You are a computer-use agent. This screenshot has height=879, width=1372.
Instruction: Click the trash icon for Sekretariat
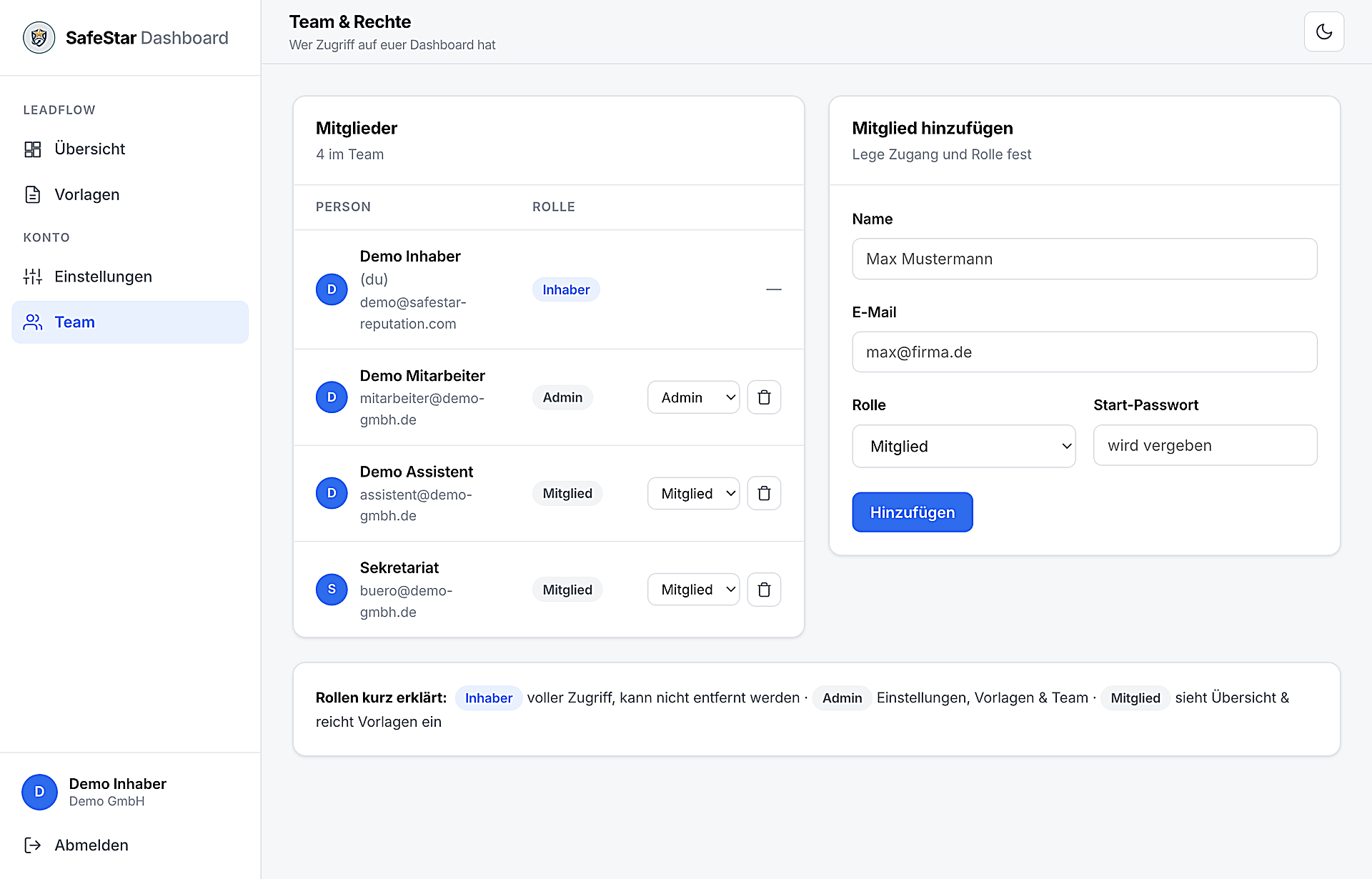coord(764,590)
